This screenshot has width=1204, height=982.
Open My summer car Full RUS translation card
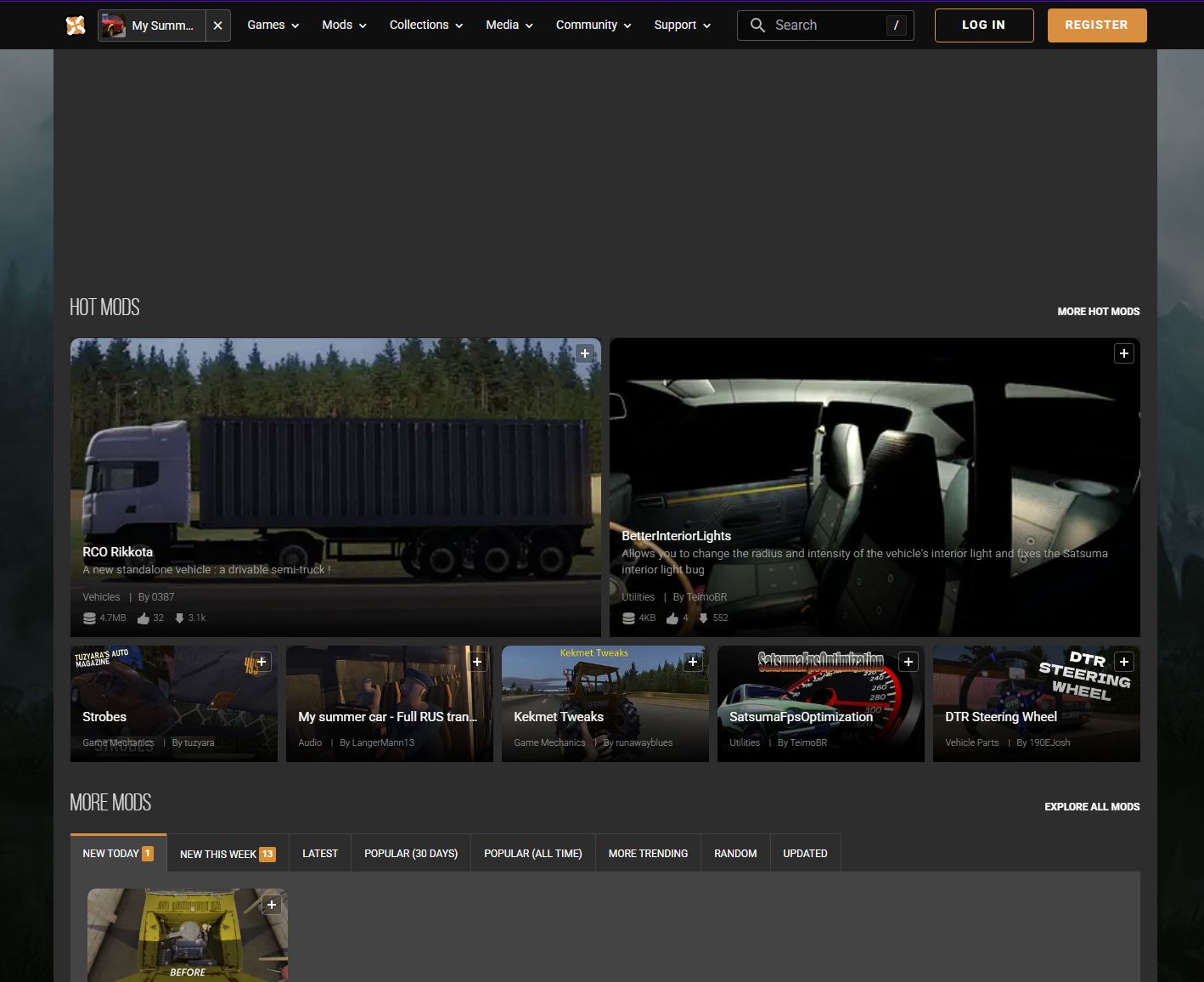coord(390,703)
